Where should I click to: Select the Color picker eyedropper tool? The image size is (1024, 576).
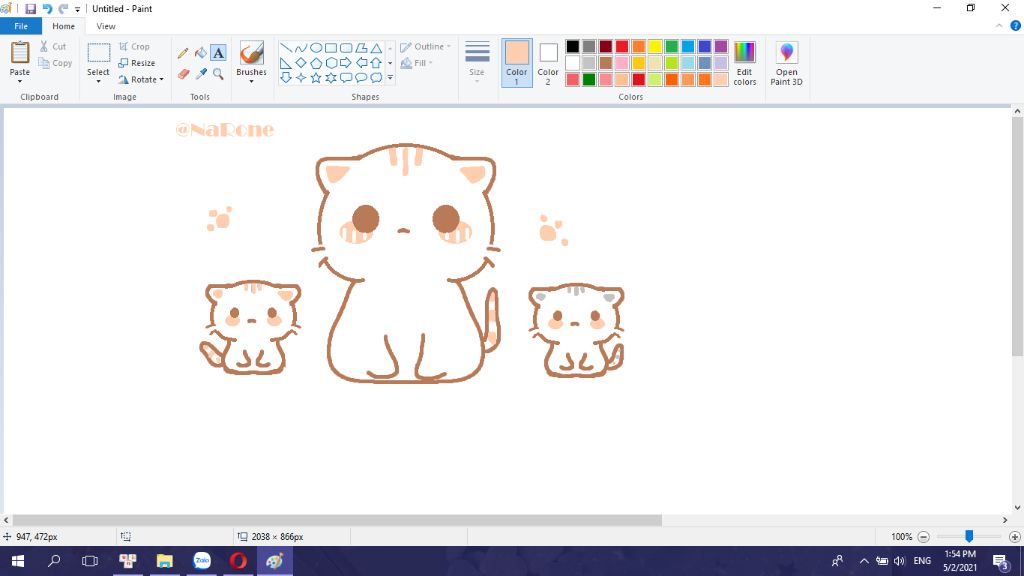tap(200, 74)
